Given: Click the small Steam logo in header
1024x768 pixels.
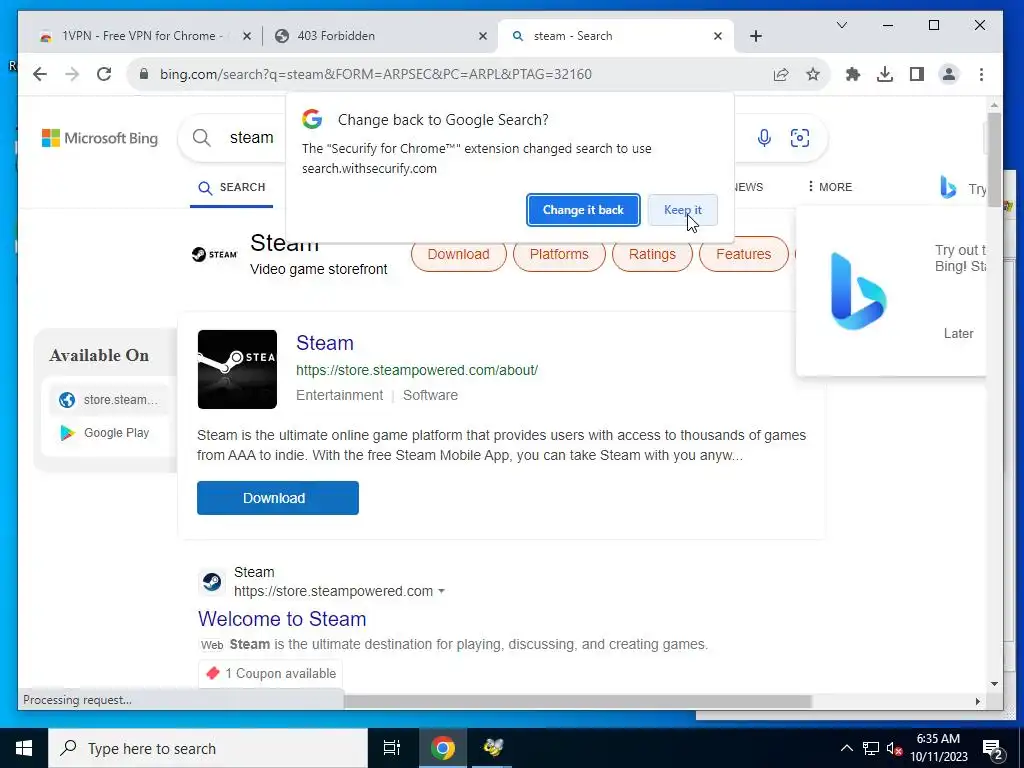Looking at the screenshot, I should pos(214,254).
